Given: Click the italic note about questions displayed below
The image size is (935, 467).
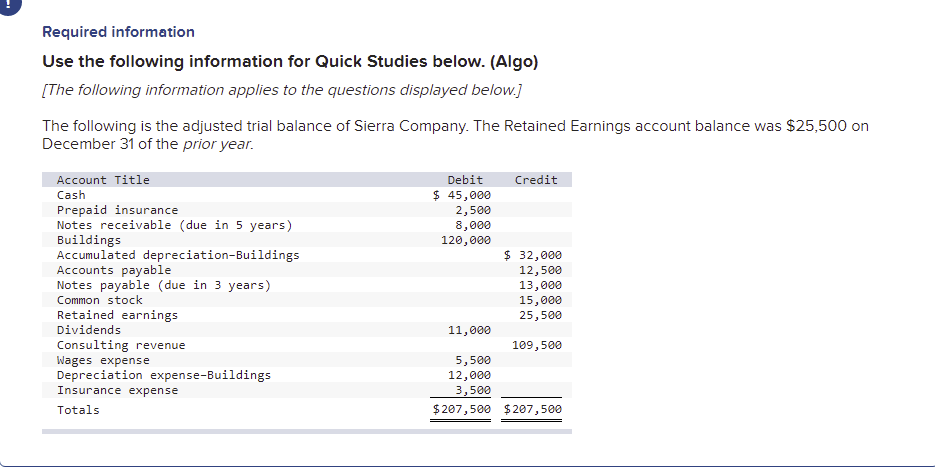Looking at the screenshot, I should click(282, 90).
